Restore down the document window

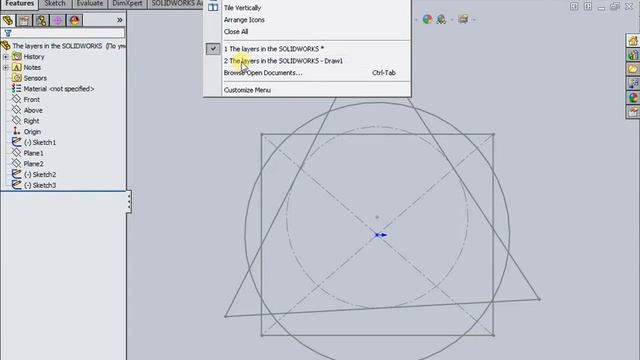tap(615, 6)
